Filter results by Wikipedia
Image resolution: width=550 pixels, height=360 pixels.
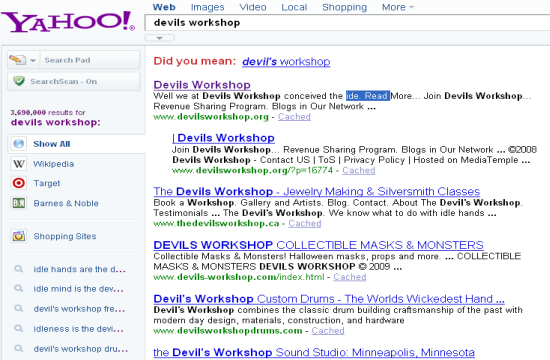tap(54, 164)
